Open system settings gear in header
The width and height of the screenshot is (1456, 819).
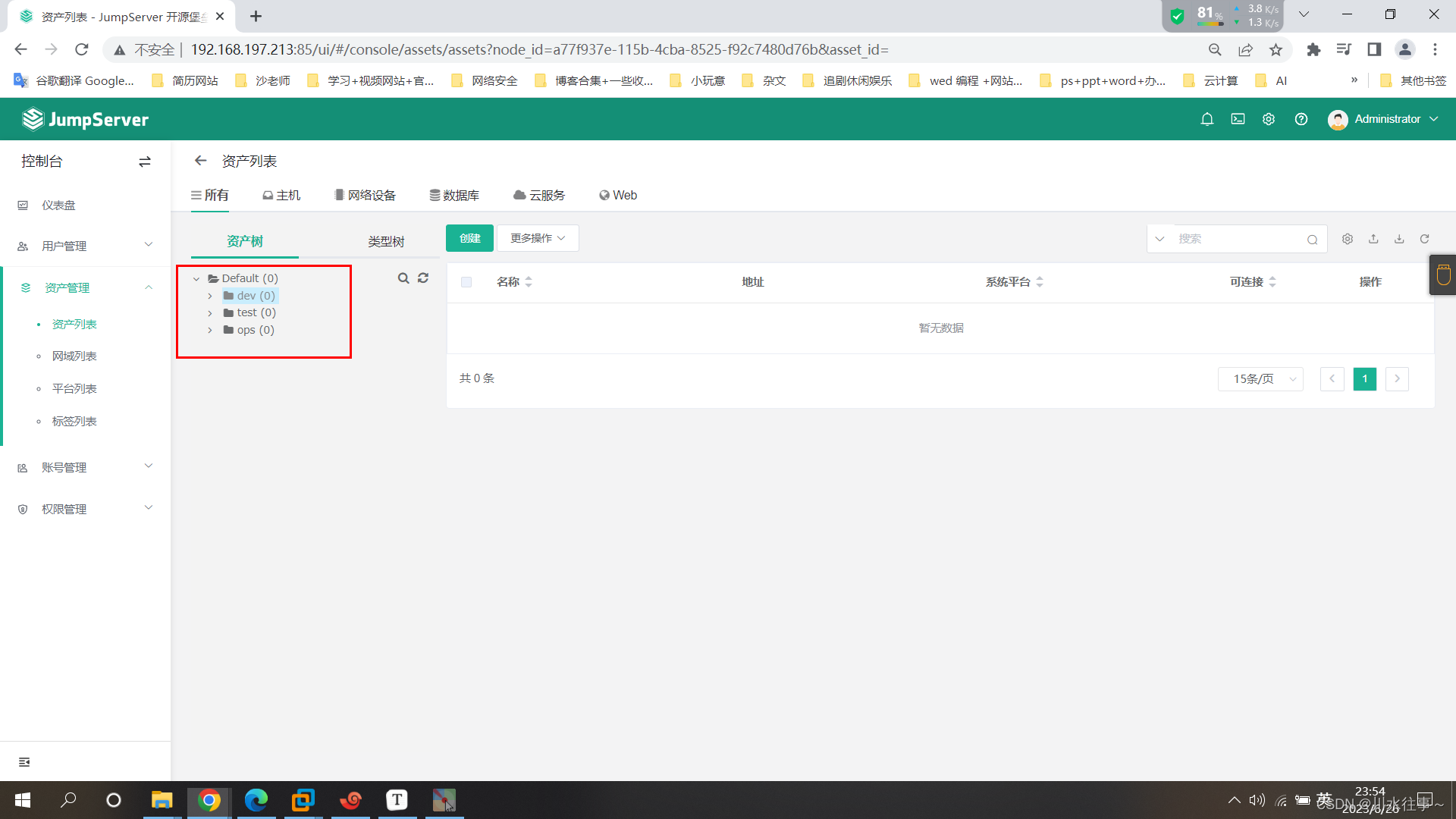[x=1269, y=119]
